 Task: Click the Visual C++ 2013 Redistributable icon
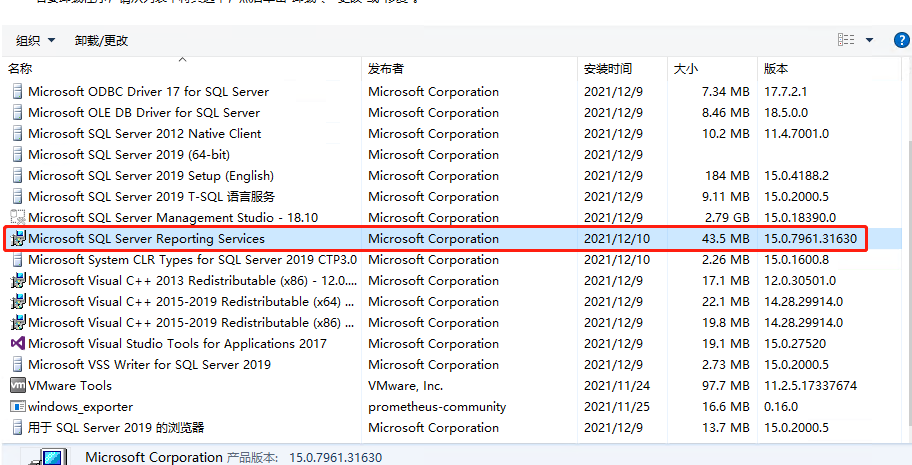tap(18, 281)
